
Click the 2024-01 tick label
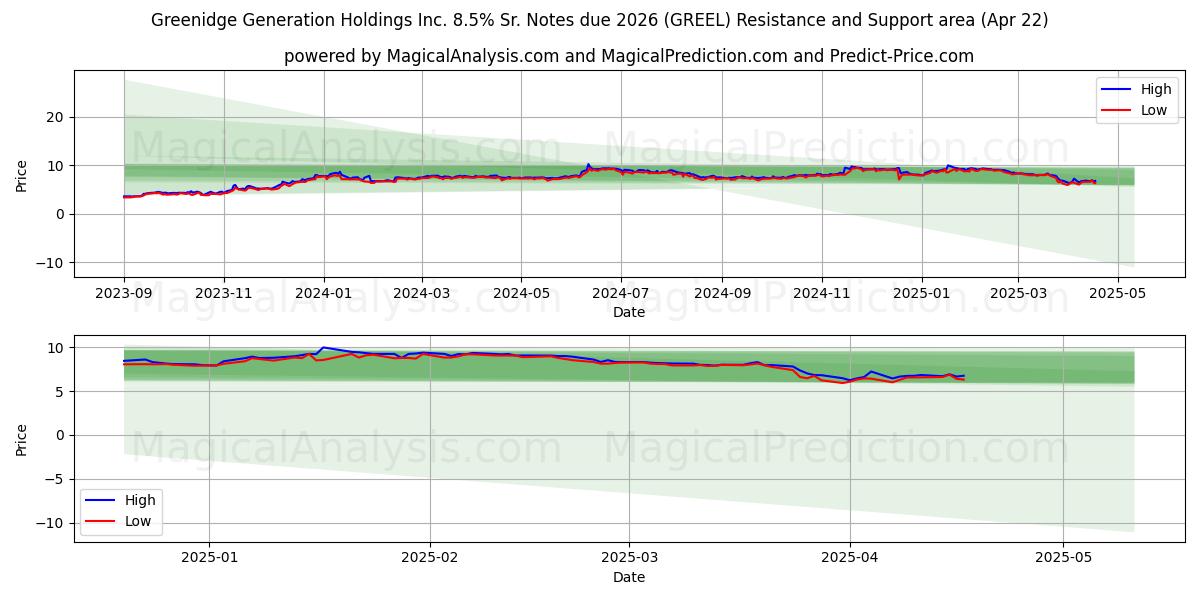tap(324, 294)
